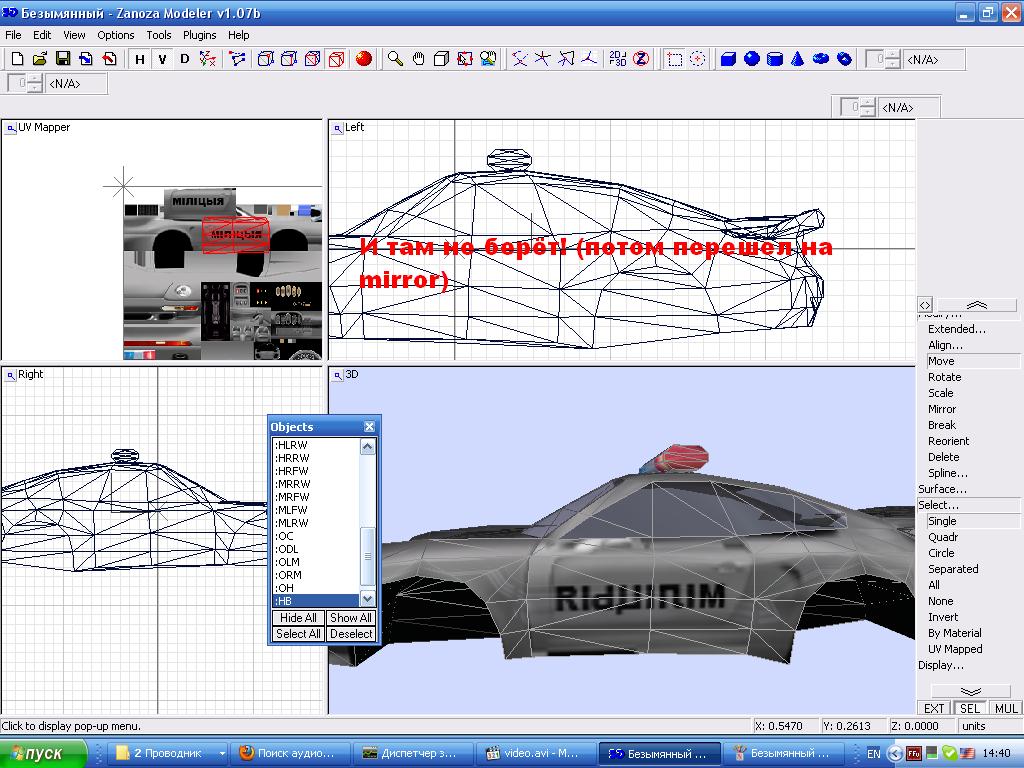Viewport: 1024px width, 768px height.
Task: Select the nodes level icon with blue points
Action: [238, 59]
